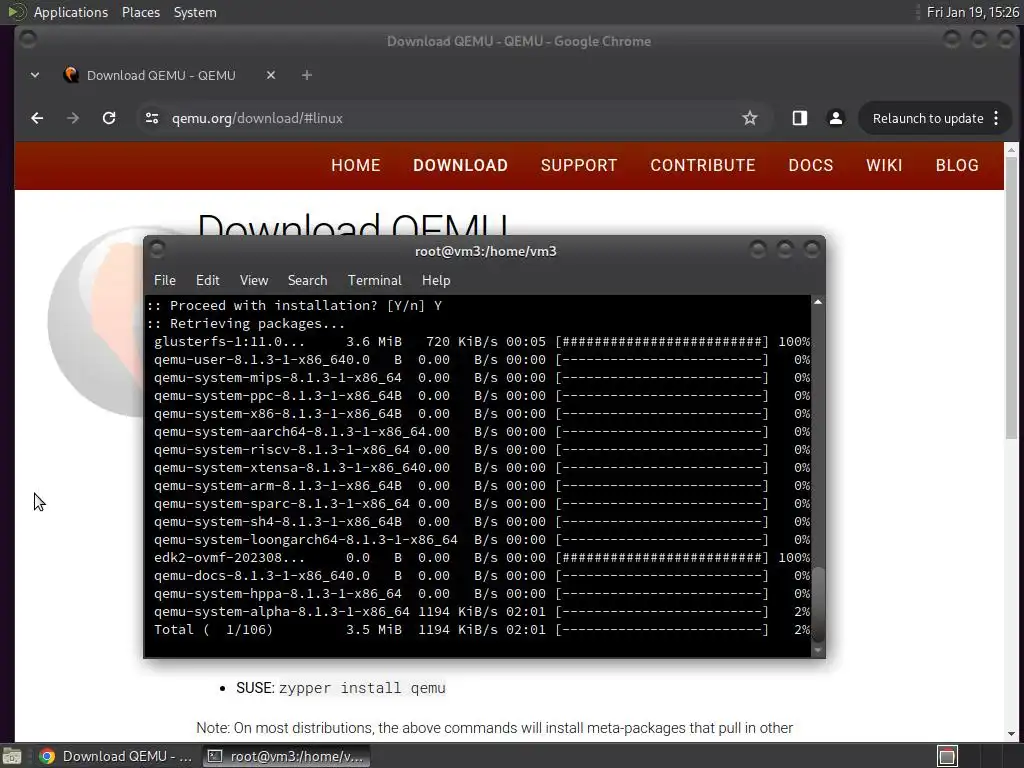Open terminal Help menu

tap(436, 280)
